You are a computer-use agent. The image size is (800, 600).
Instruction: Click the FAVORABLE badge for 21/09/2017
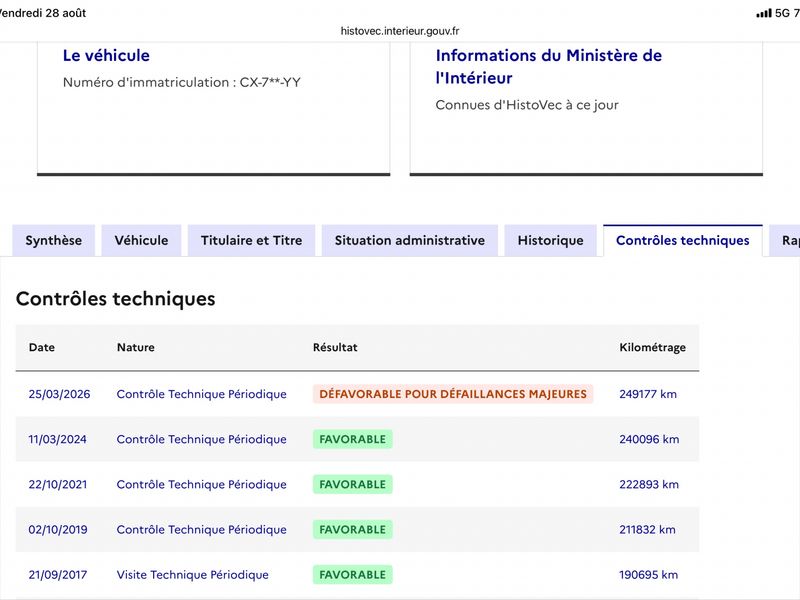click(x=353, y=574)
